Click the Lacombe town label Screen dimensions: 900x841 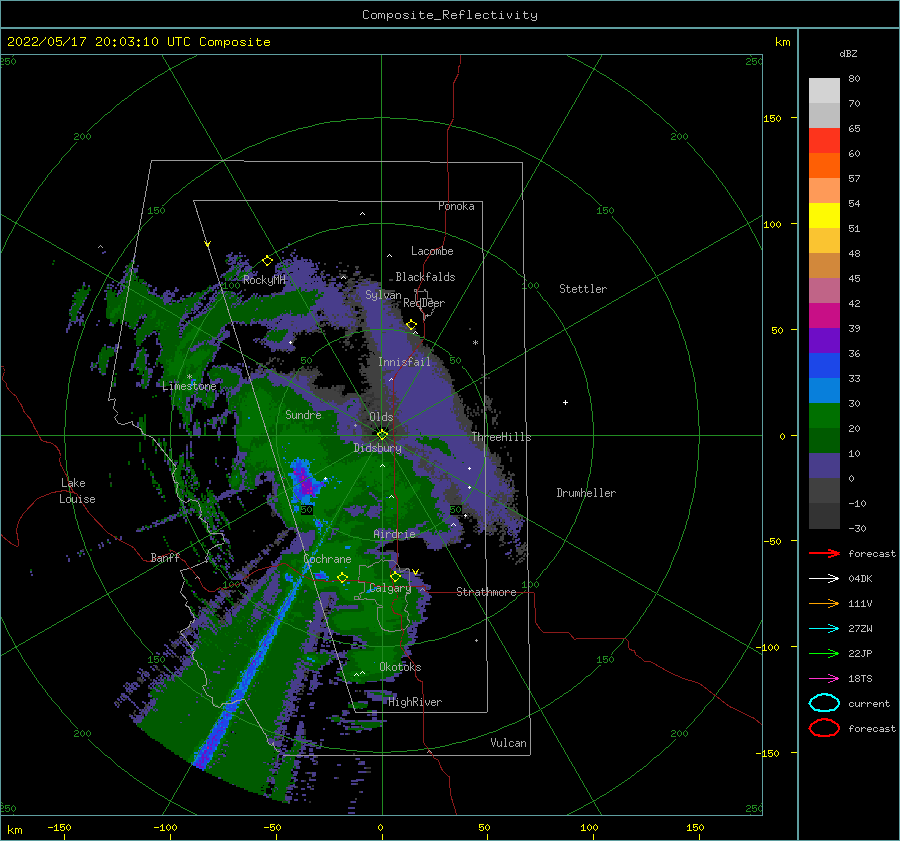click(x=432, y=251)
